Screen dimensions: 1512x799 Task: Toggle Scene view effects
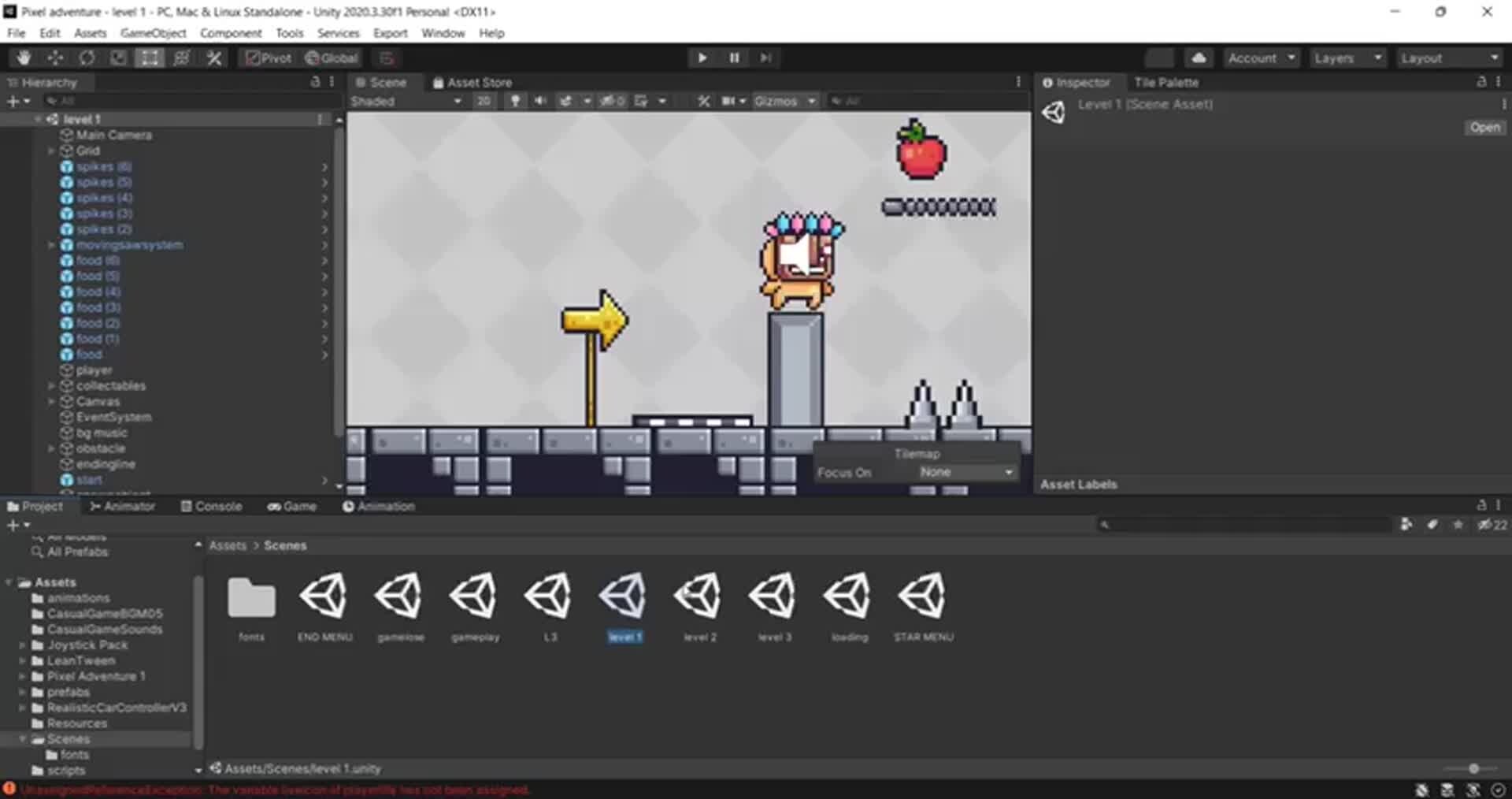click(x=565, y=101)
